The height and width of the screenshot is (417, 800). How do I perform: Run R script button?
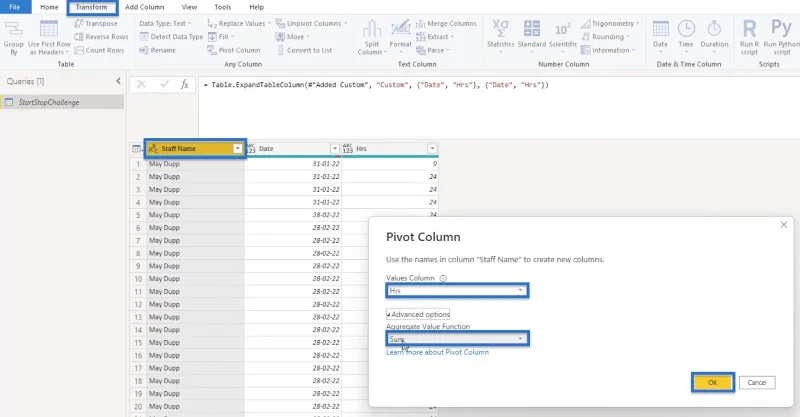(749, 38)
